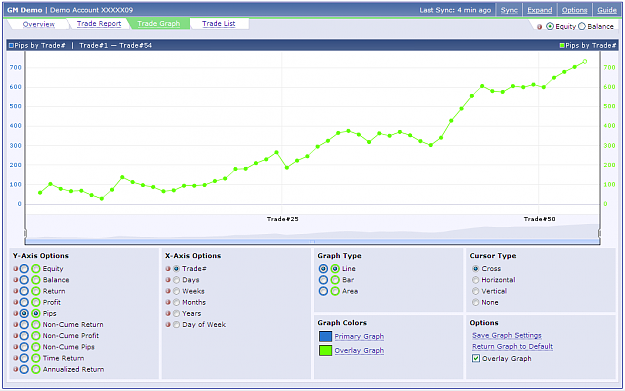Open the Trade Report tab

pos(99,24)
